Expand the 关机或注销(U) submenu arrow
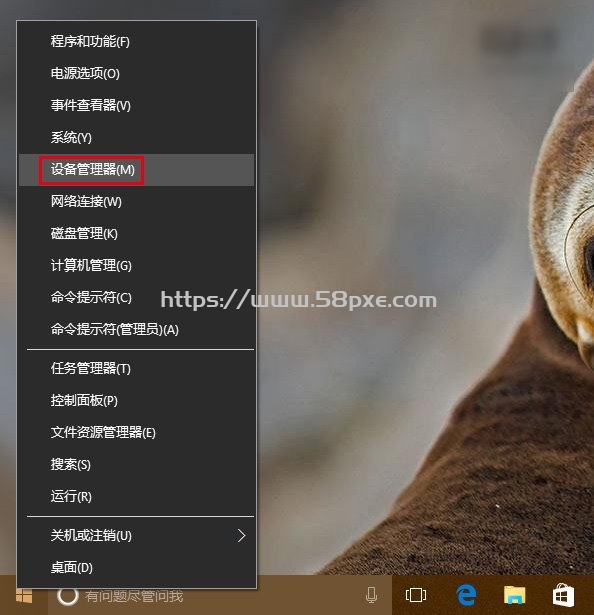This screenshot has height=615, width=594. tap(242, 535)
